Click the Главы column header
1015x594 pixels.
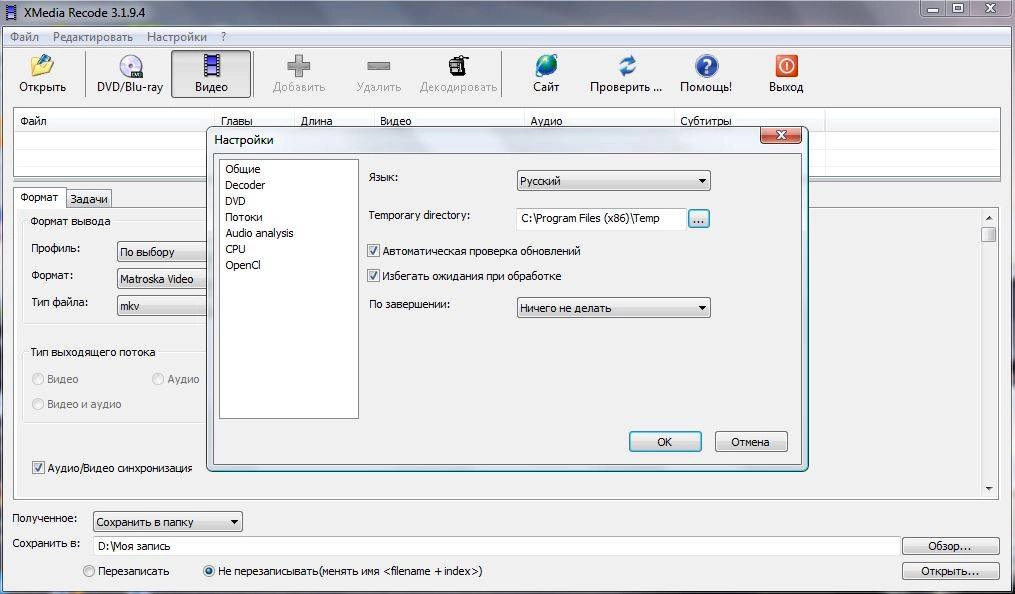[x=254, y=121]
